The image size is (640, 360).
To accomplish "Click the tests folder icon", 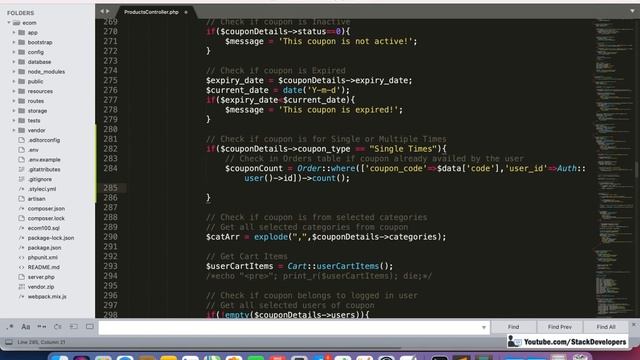I will click(x=22, y=120).
